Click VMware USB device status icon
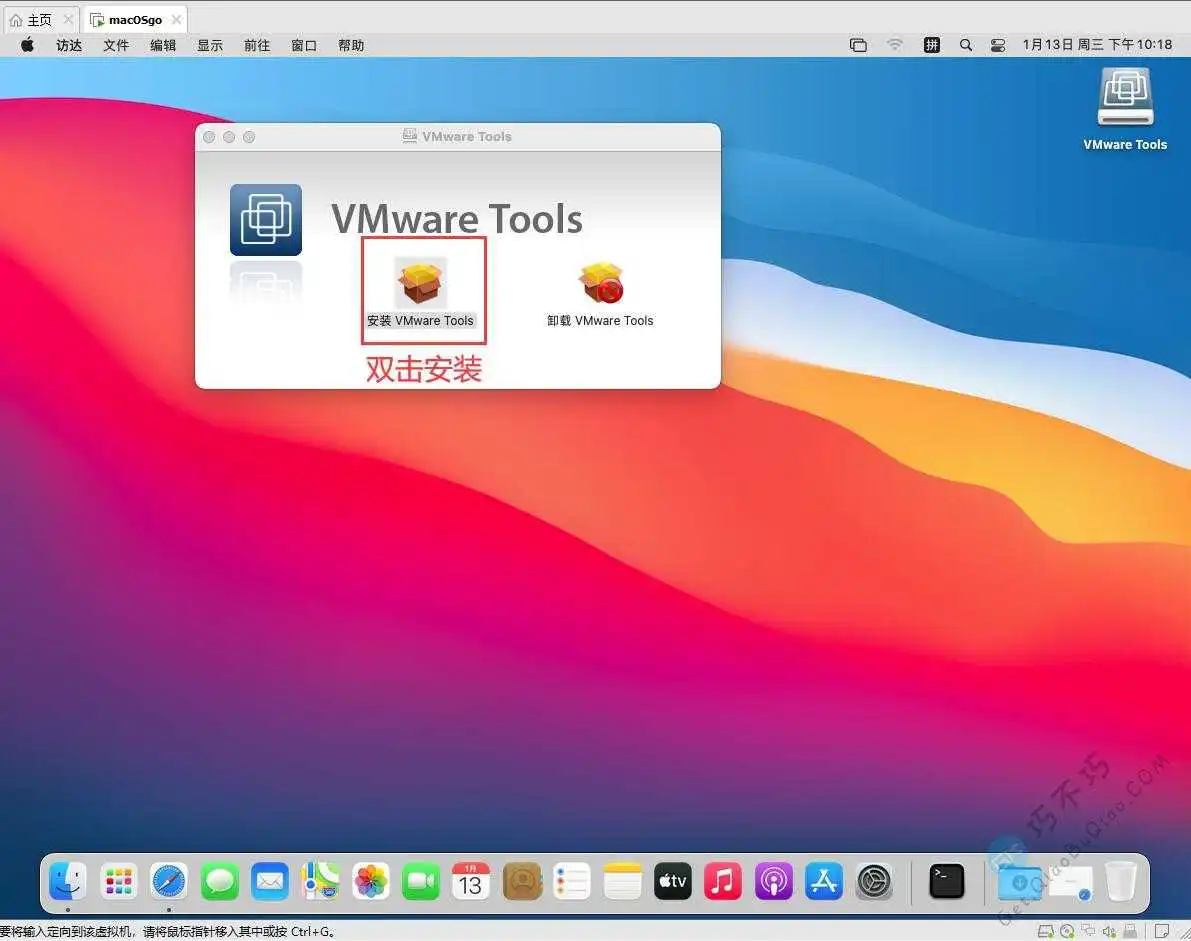 point(1130,930)
